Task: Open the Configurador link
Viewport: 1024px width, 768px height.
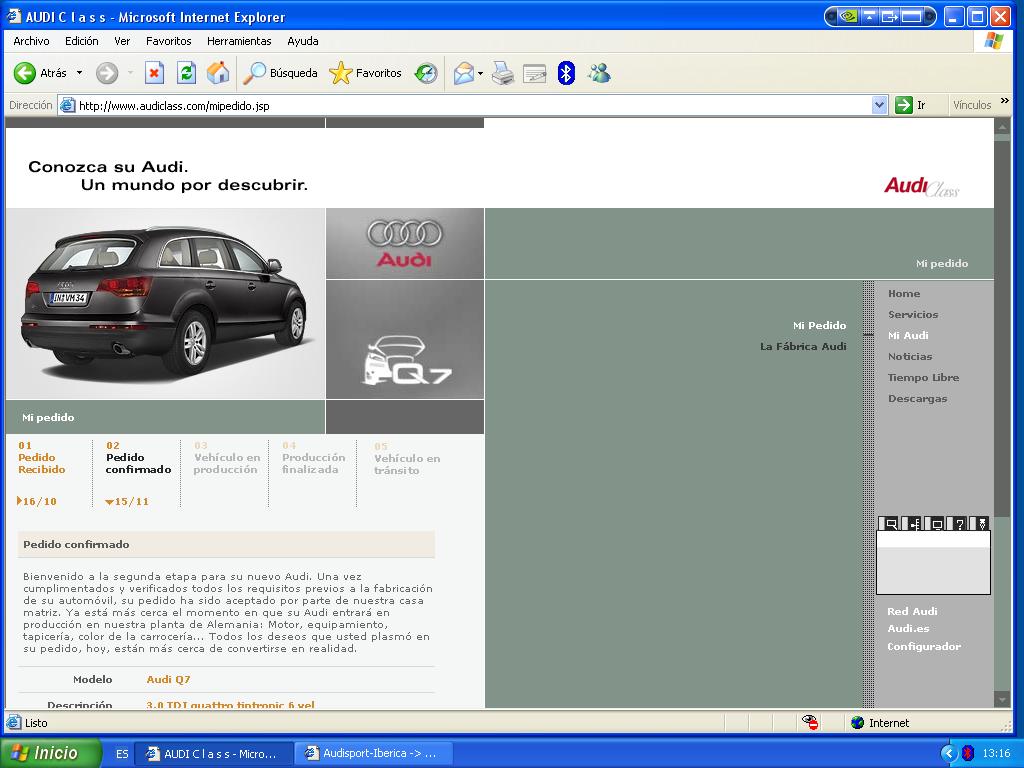Action: pyautogui.click(x=924, y=647)
